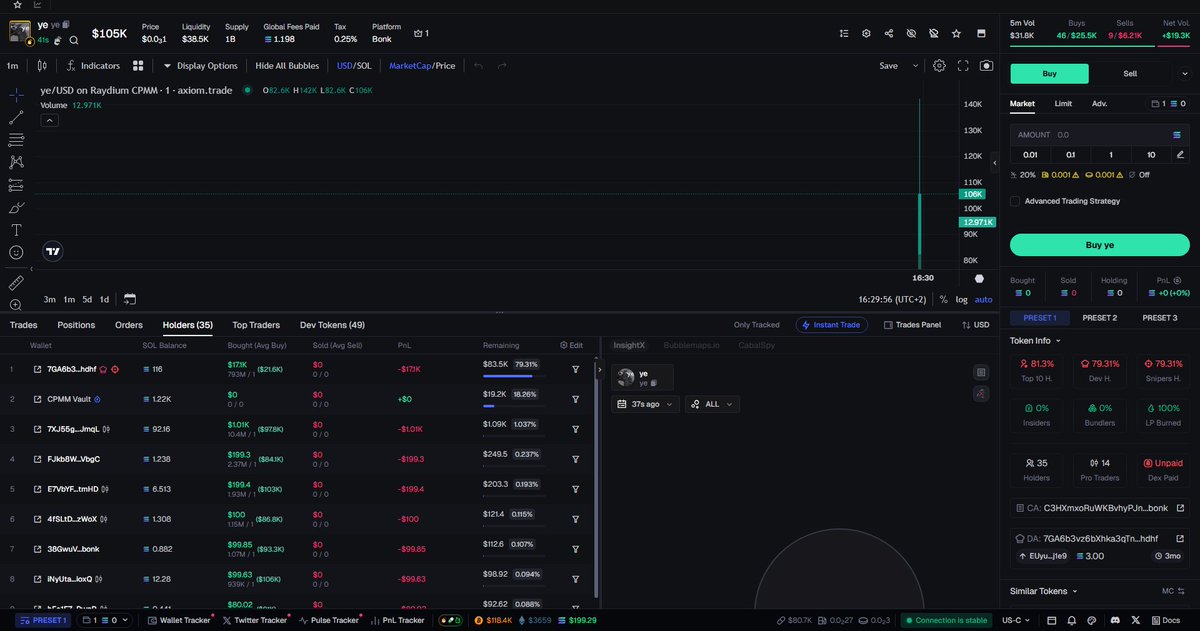The height and width of the screenshot is (631, 1200).
Task: Toggle the USD currency switch in holders panel
Action: 975,325
